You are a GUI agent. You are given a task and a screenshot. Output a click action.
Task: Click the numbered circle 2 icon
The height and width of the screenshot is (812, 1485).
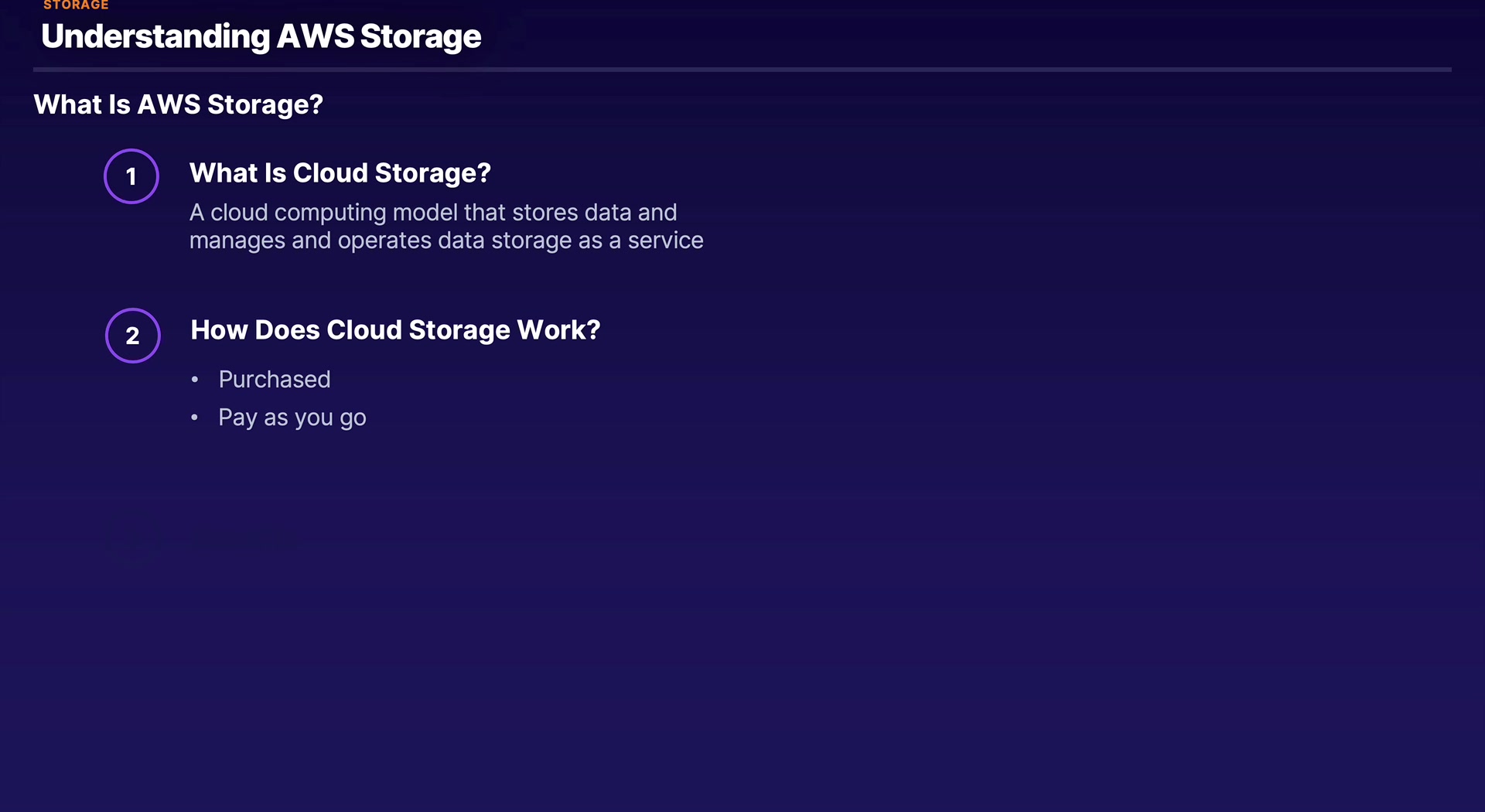pos(133,336)
